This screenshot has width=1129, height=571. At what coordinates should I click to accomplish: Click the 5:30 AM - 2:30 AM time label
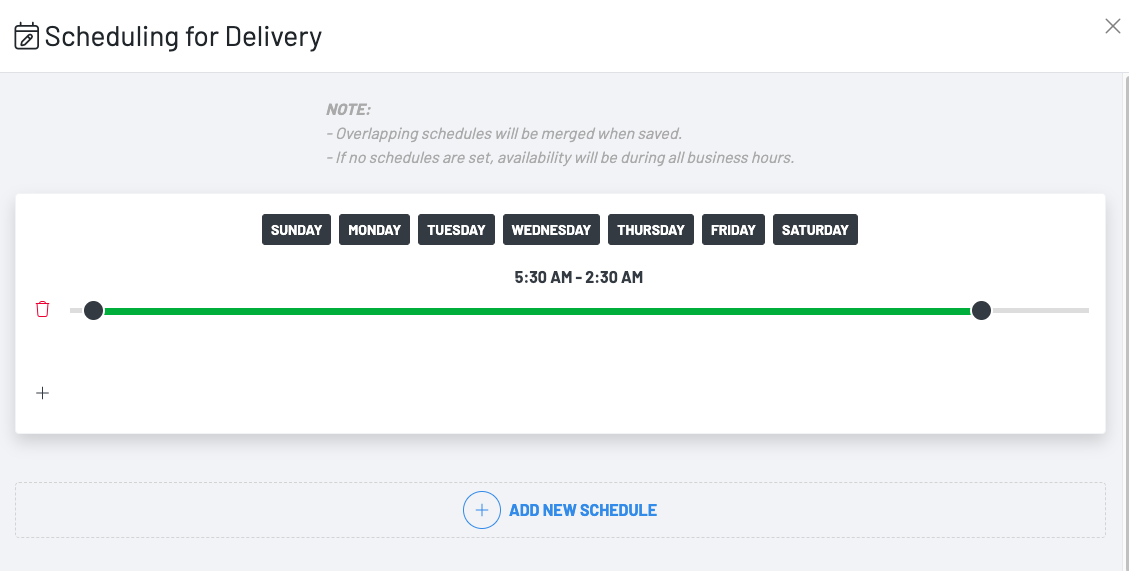[x=578, y=277]
